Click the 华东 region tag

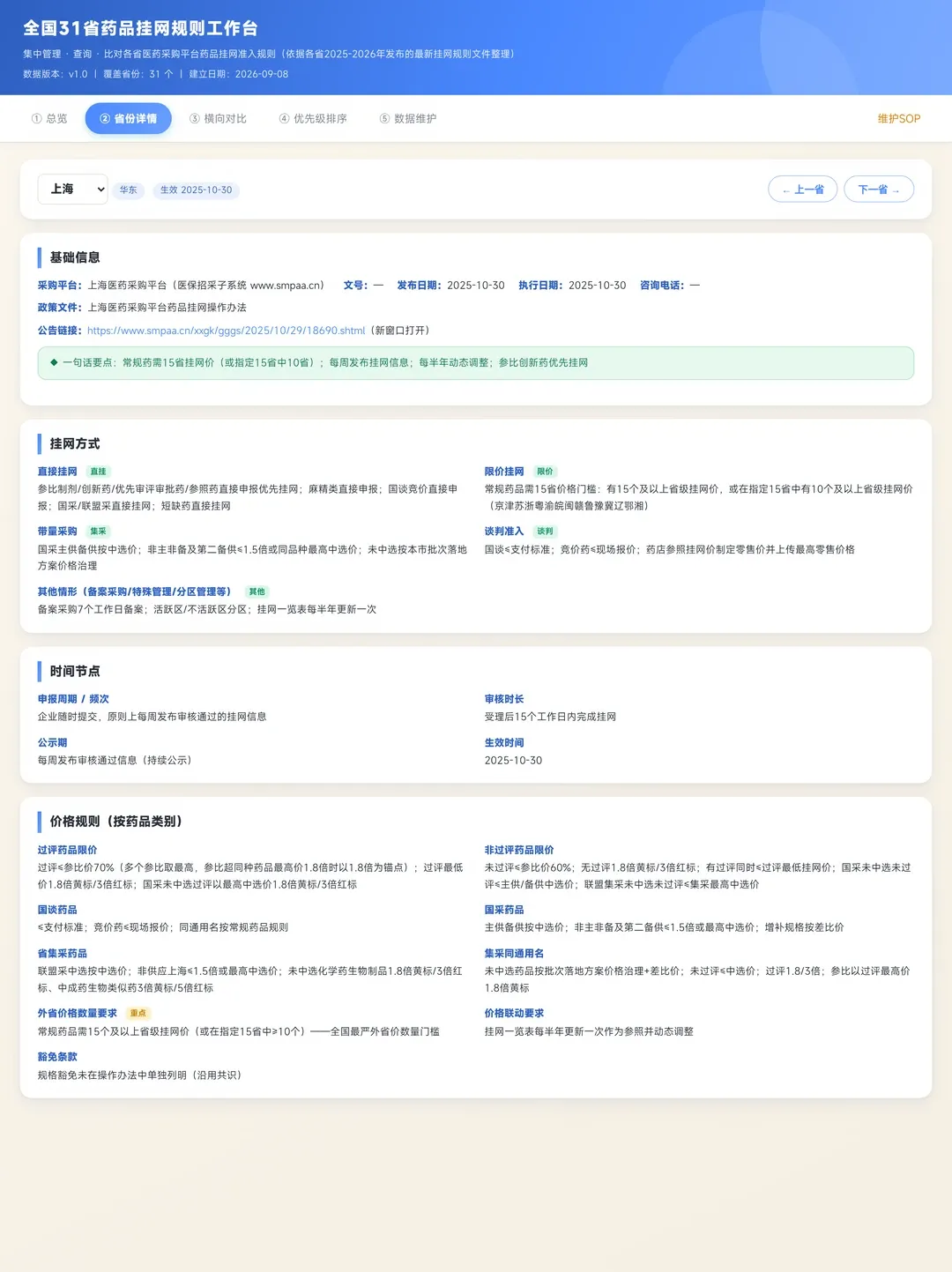129,190
